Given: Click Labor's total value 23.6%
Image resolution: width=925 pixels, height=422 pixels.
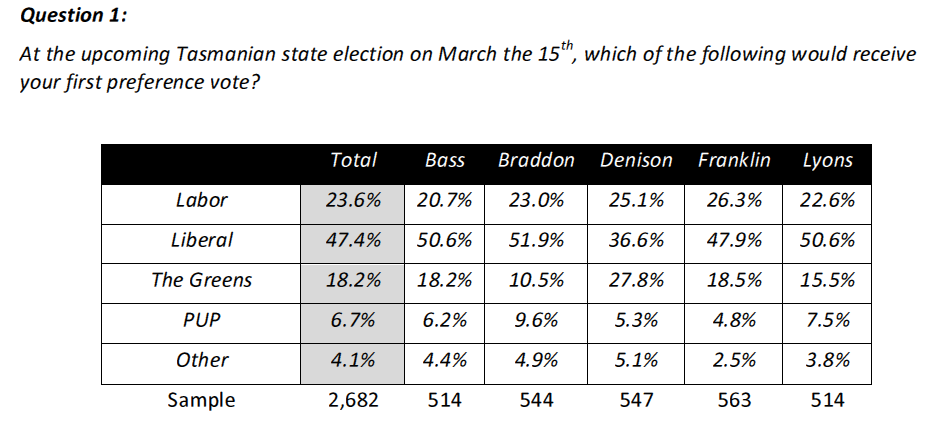Looking at the screenshot, I should coord(353,200).
